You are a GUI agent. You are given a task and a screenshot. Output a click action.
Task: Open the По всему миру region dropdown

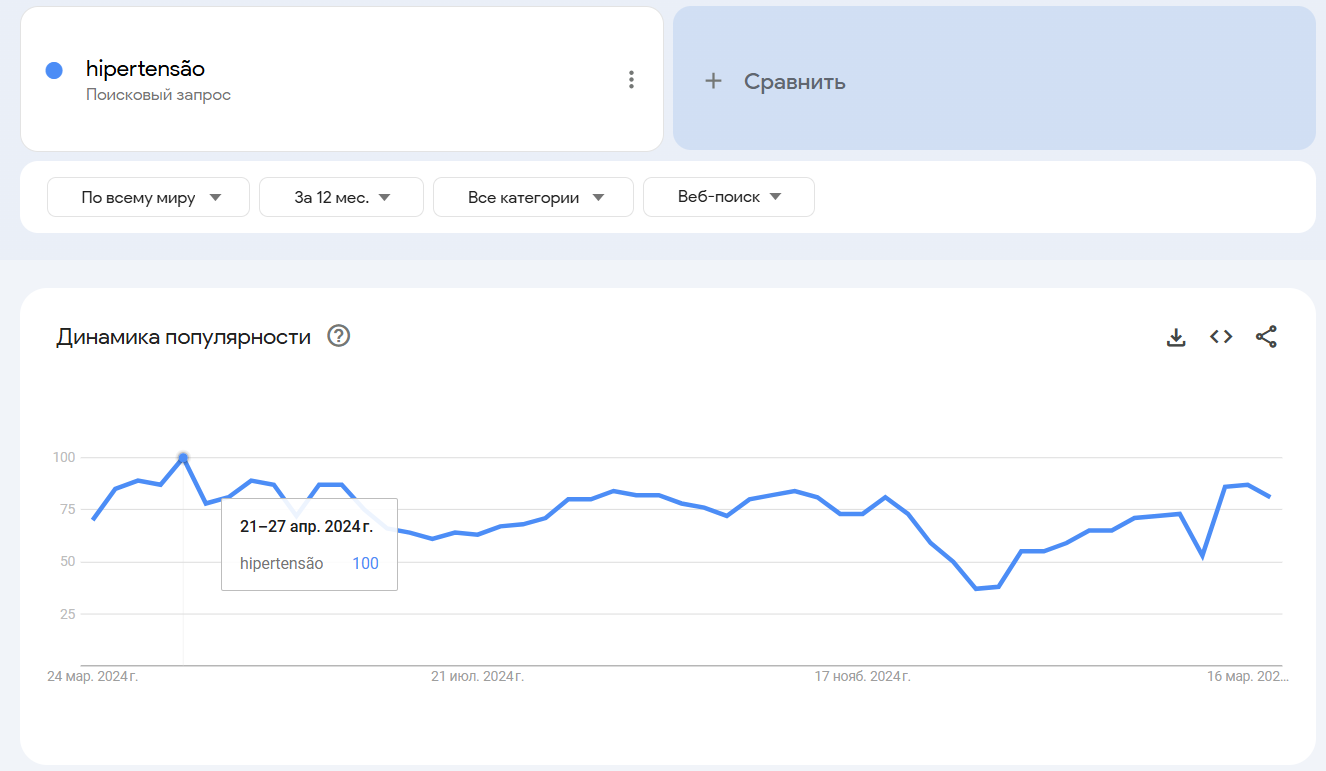click(148, 197)
